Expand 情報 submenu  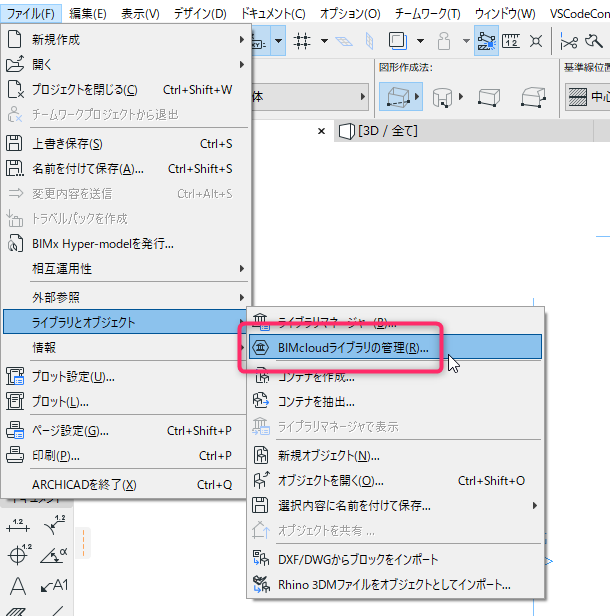126,347
